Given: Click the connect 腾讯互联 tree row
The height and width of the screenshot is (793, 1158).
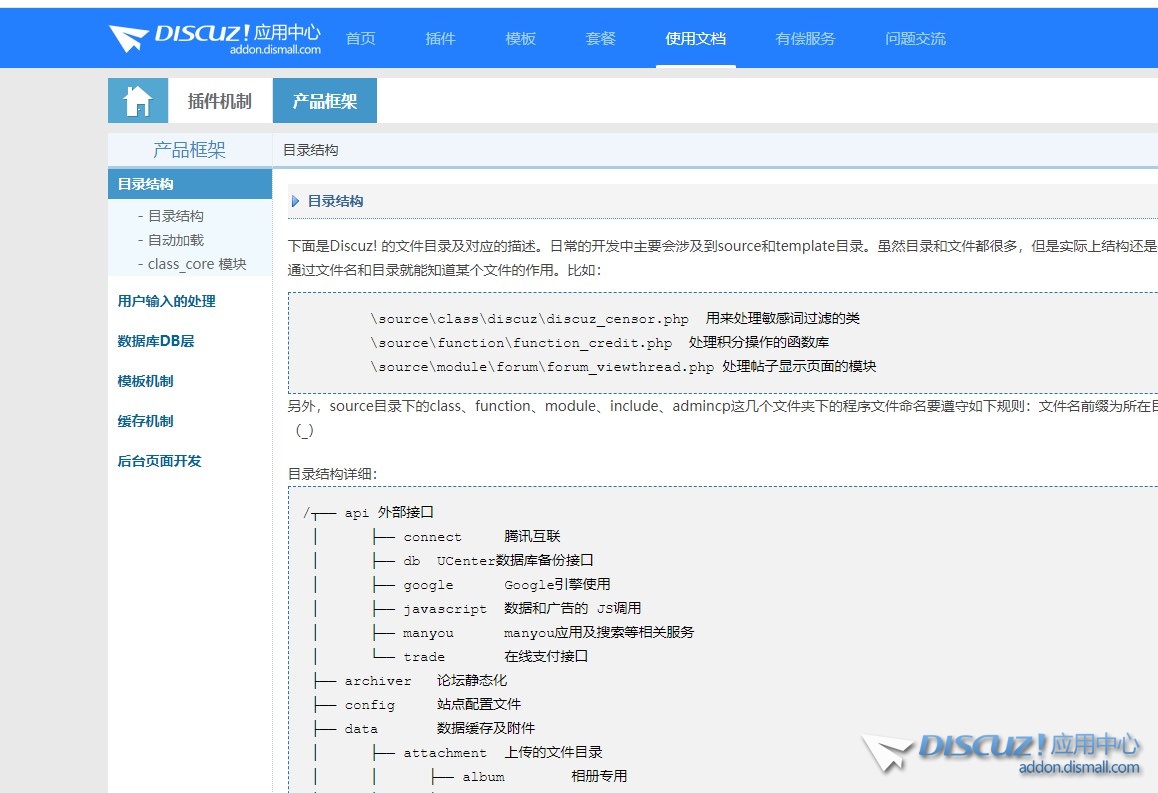Looking at the screenshot, I should tap(467, 536).
